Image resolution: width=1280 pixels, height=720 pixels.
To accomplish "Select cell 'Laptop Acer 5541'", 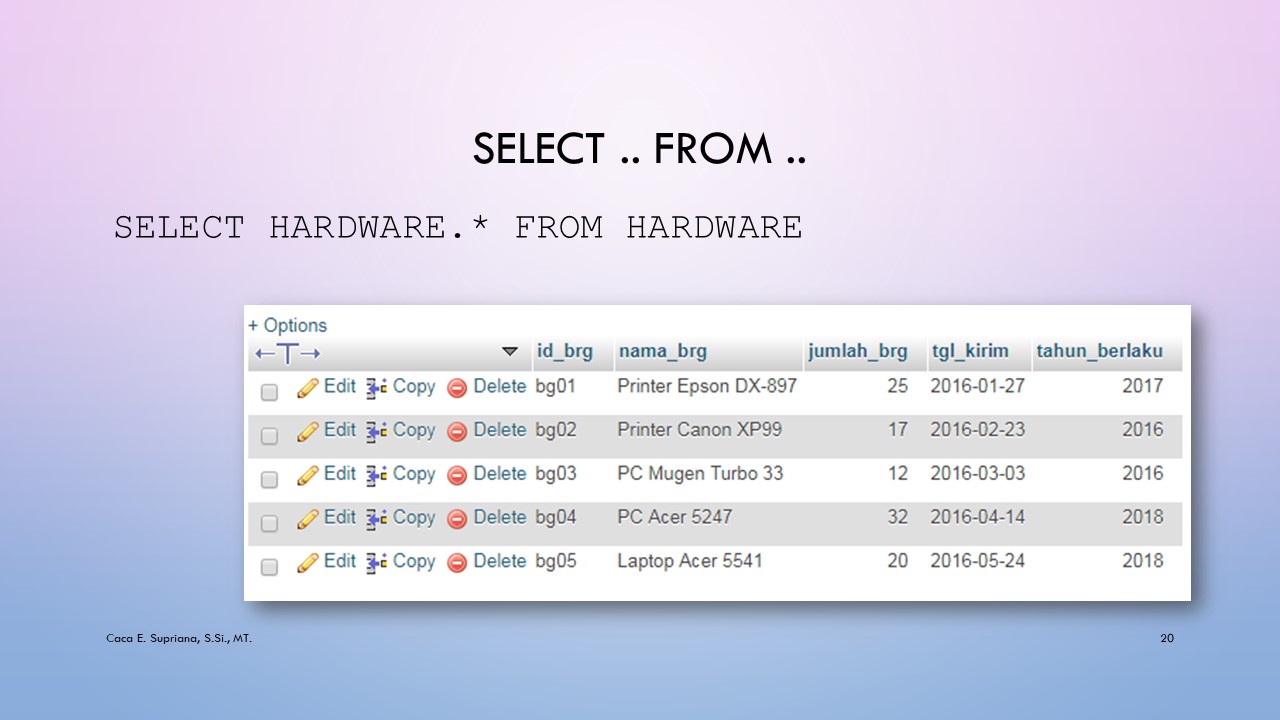I will pyautogui.click(x=690, y=561).
